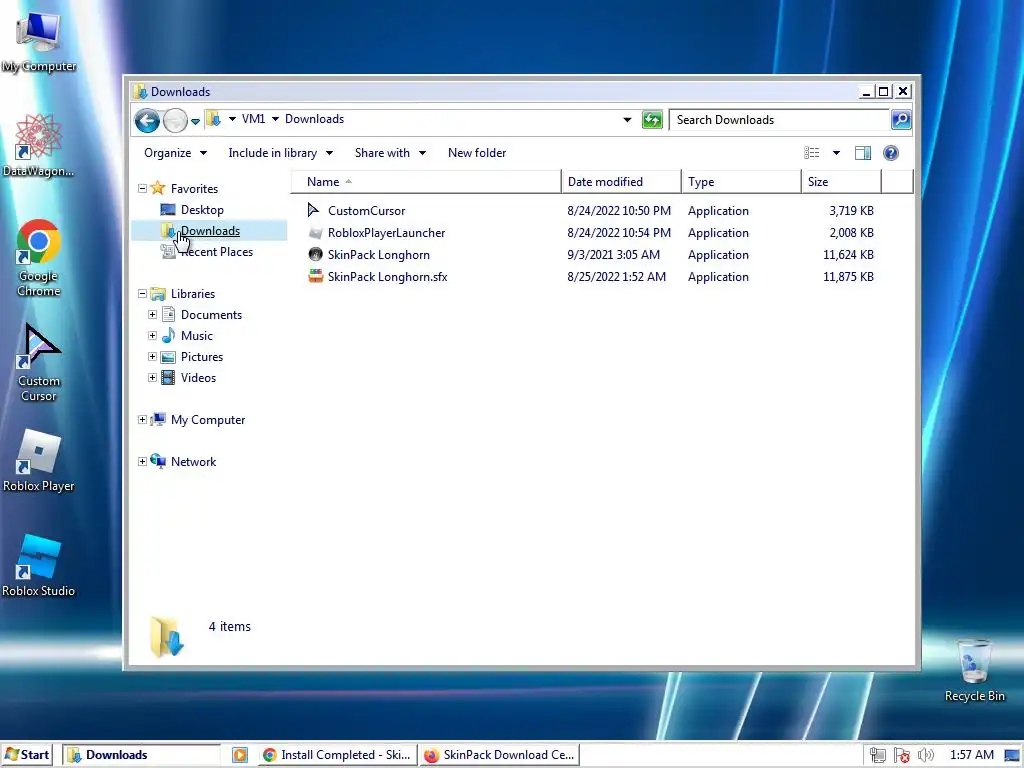Image resolution: width=1024 pixels, height=768 pixels.
Task: Expand the Pictures library node
Action: coord(152,357)
